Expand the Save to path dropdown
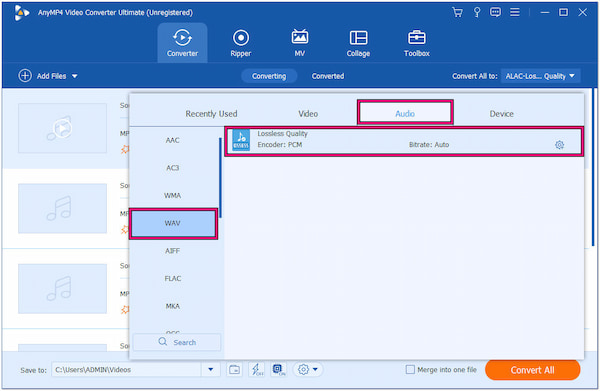600x391 pixels. (210, 370)
